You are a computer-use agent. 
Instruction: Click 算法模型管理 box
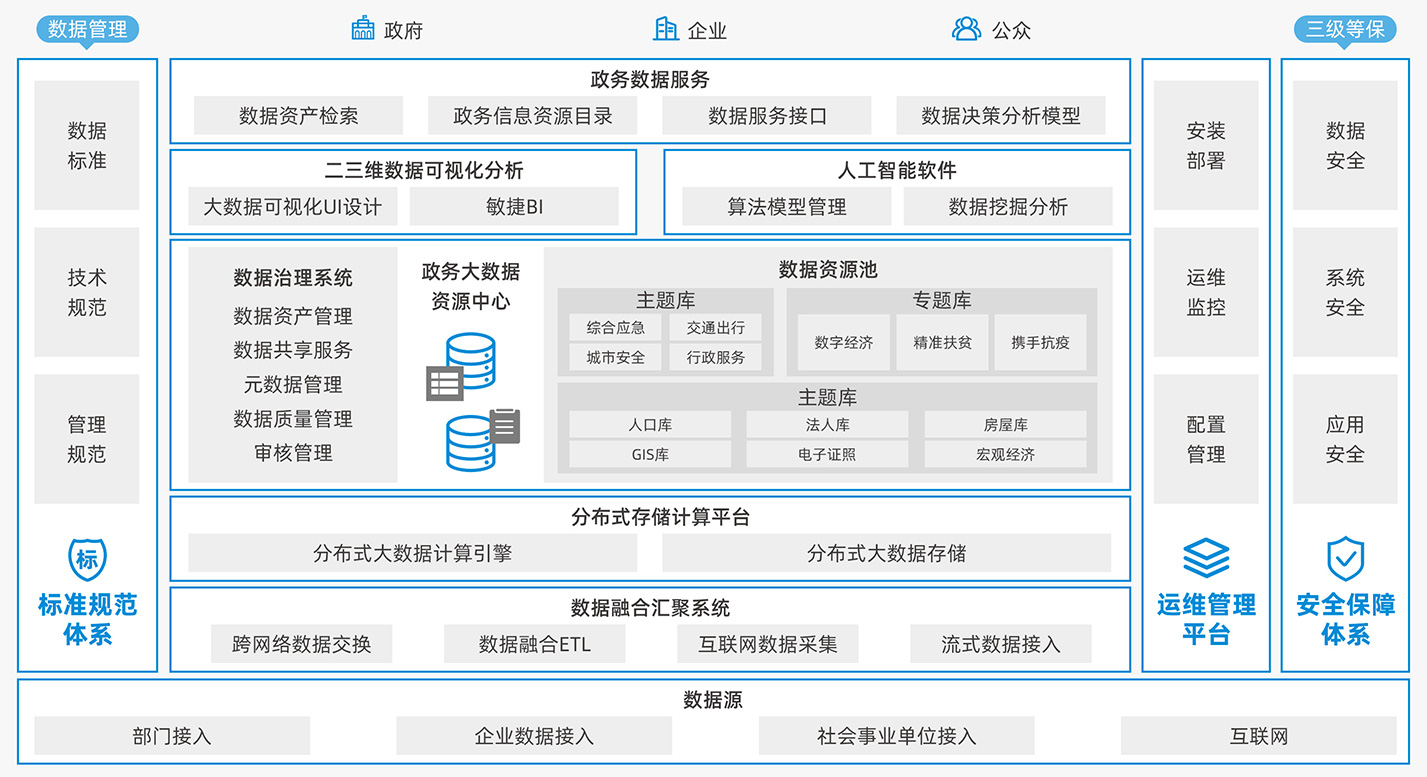786,206
